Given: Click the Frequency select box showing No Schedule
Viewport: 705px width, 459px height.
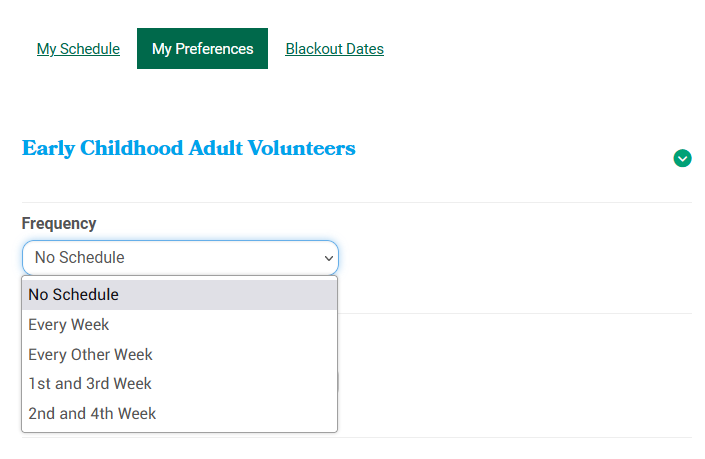Looking at the screenshot, I should 180,258.
